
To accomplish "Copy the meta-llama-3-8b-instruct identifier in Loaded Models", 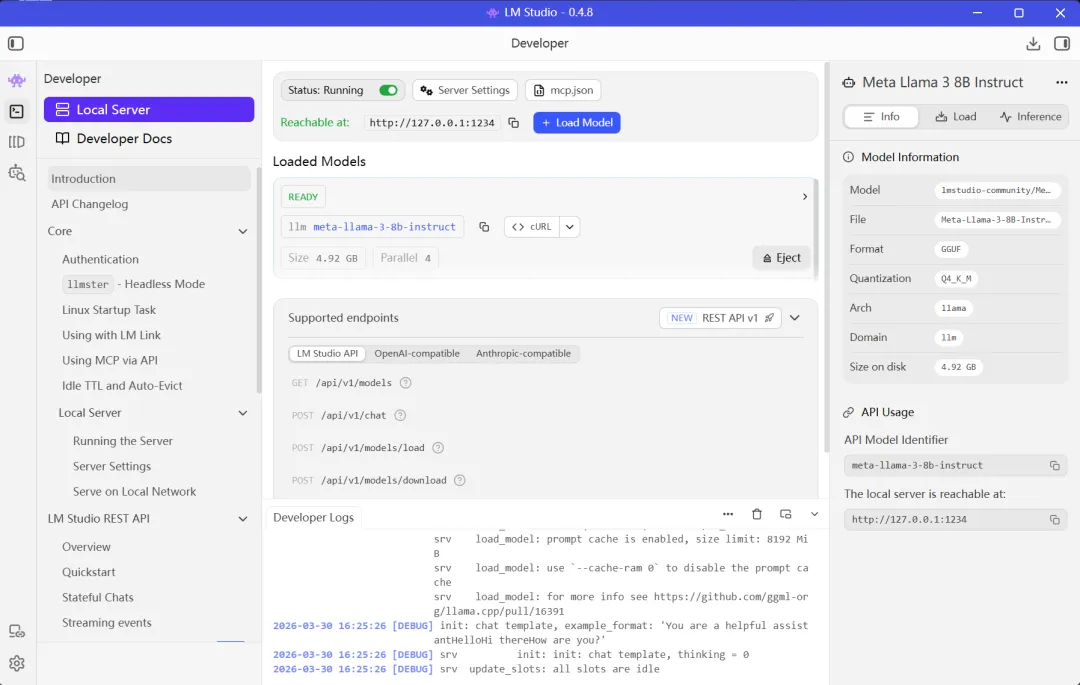I will (x=484, y=226).
